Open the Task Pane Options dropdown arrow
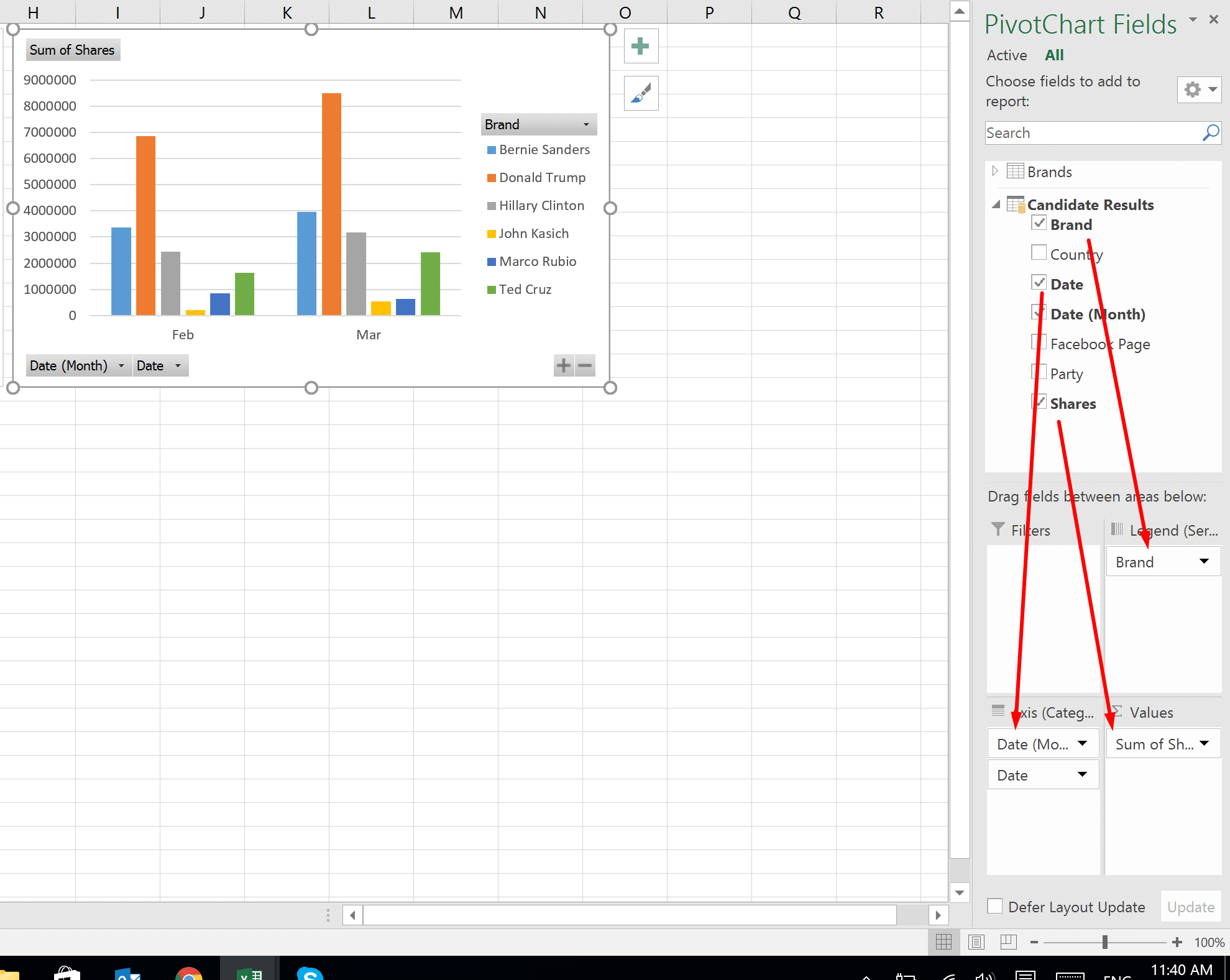This screenshot has height=980, width=1230. point(1193,19)
